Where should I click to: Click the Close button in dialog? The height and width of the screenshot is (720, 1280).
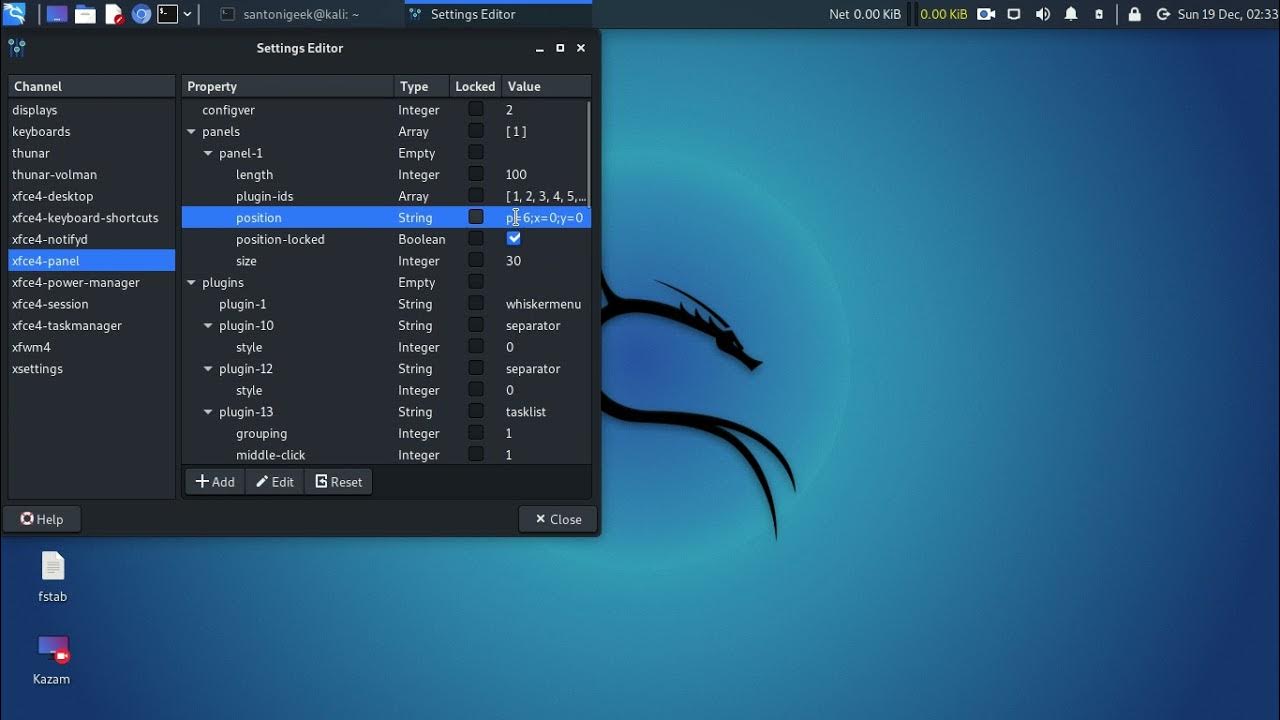tap(558, 519)
